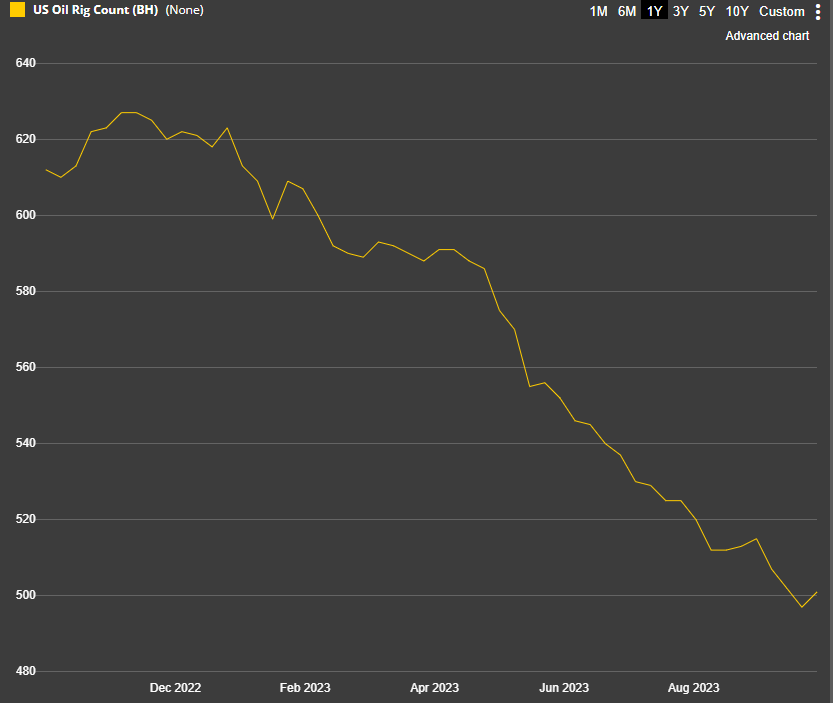Click the Apr 2023 x-axis label
Viewport: 833px width, 703px height.
(435, 688)
